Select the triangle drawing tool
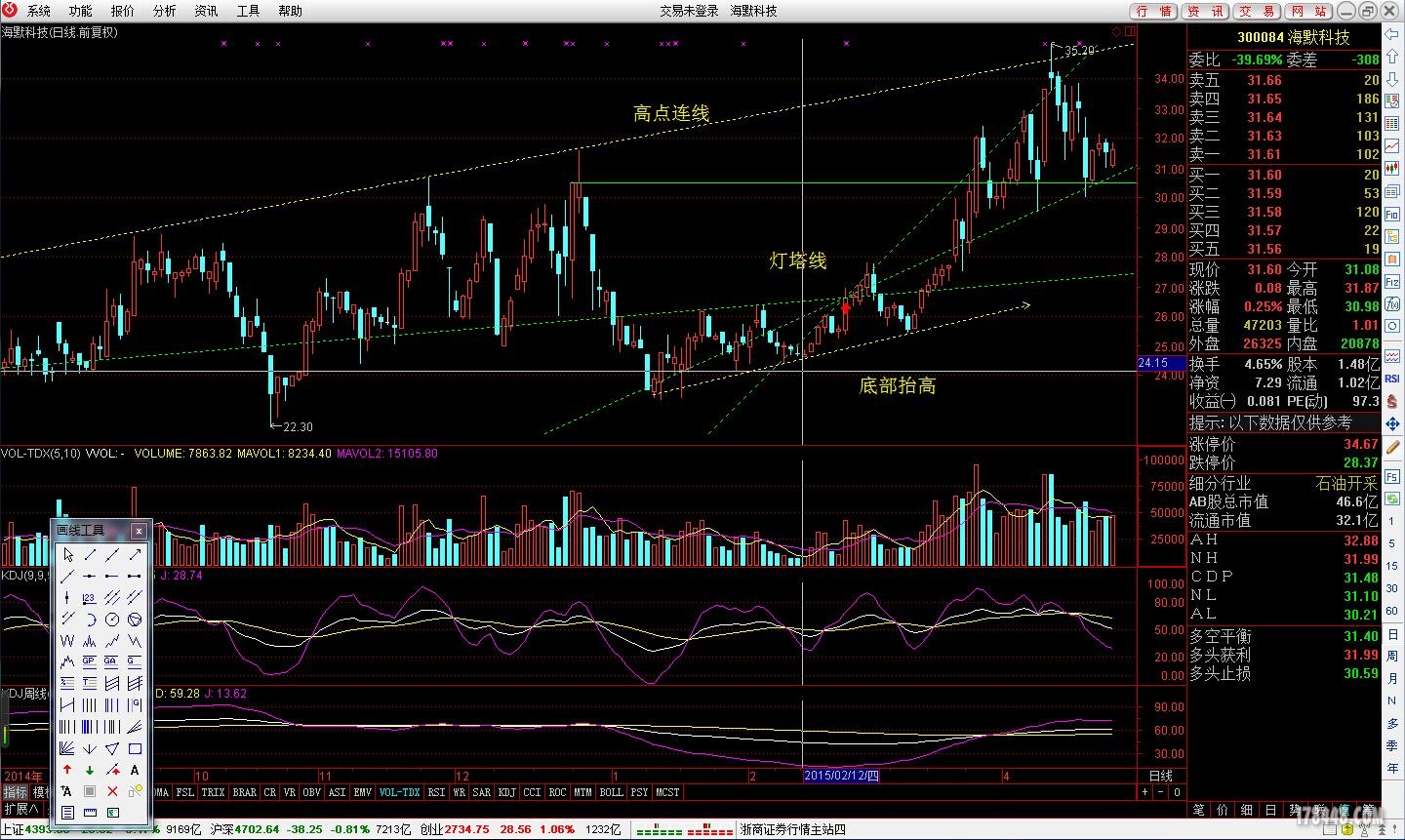1405x840 pixels. click(112, 748)
